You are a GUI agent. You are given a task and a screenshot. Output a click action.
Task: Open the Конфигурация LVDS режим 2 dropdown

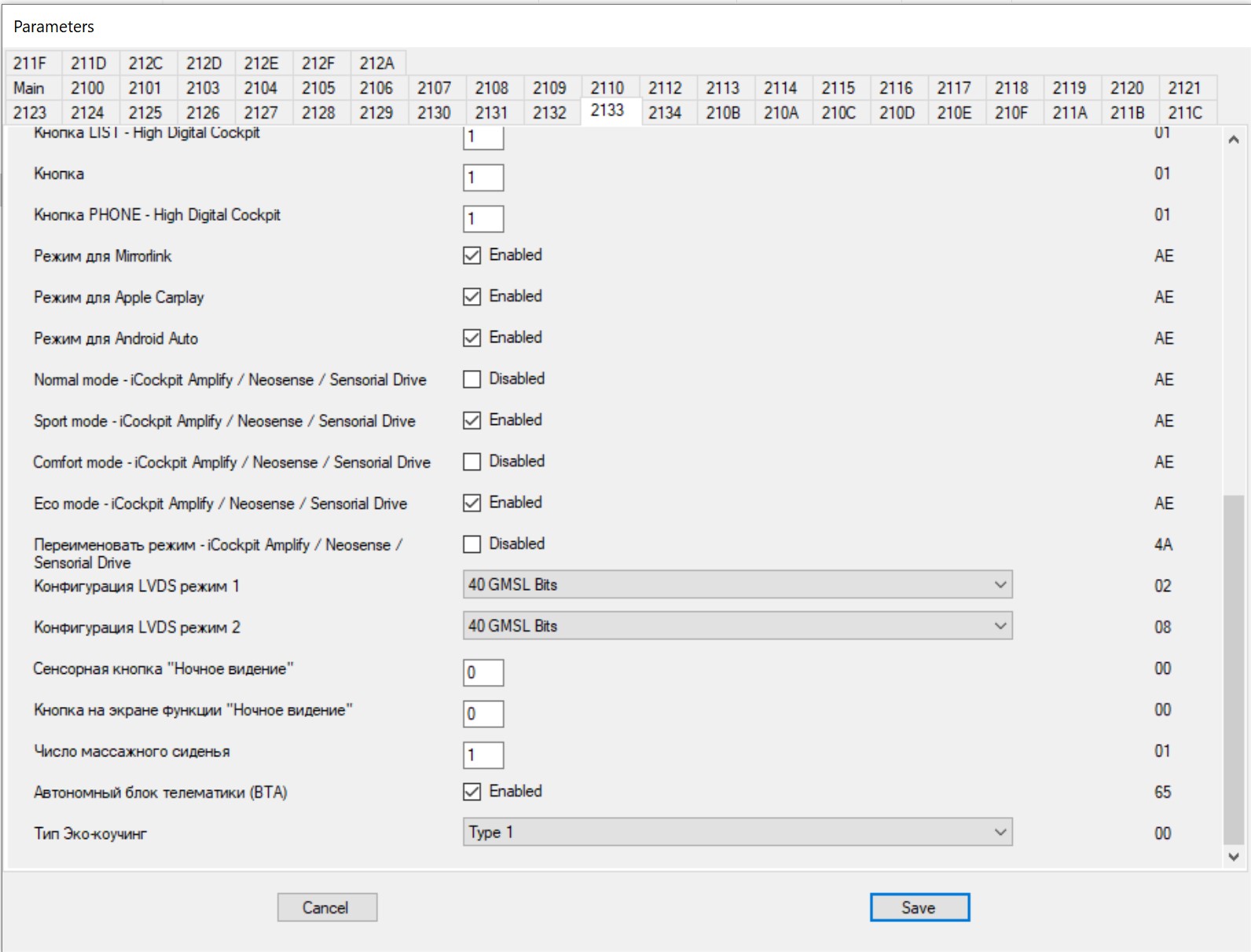point(737,626)
